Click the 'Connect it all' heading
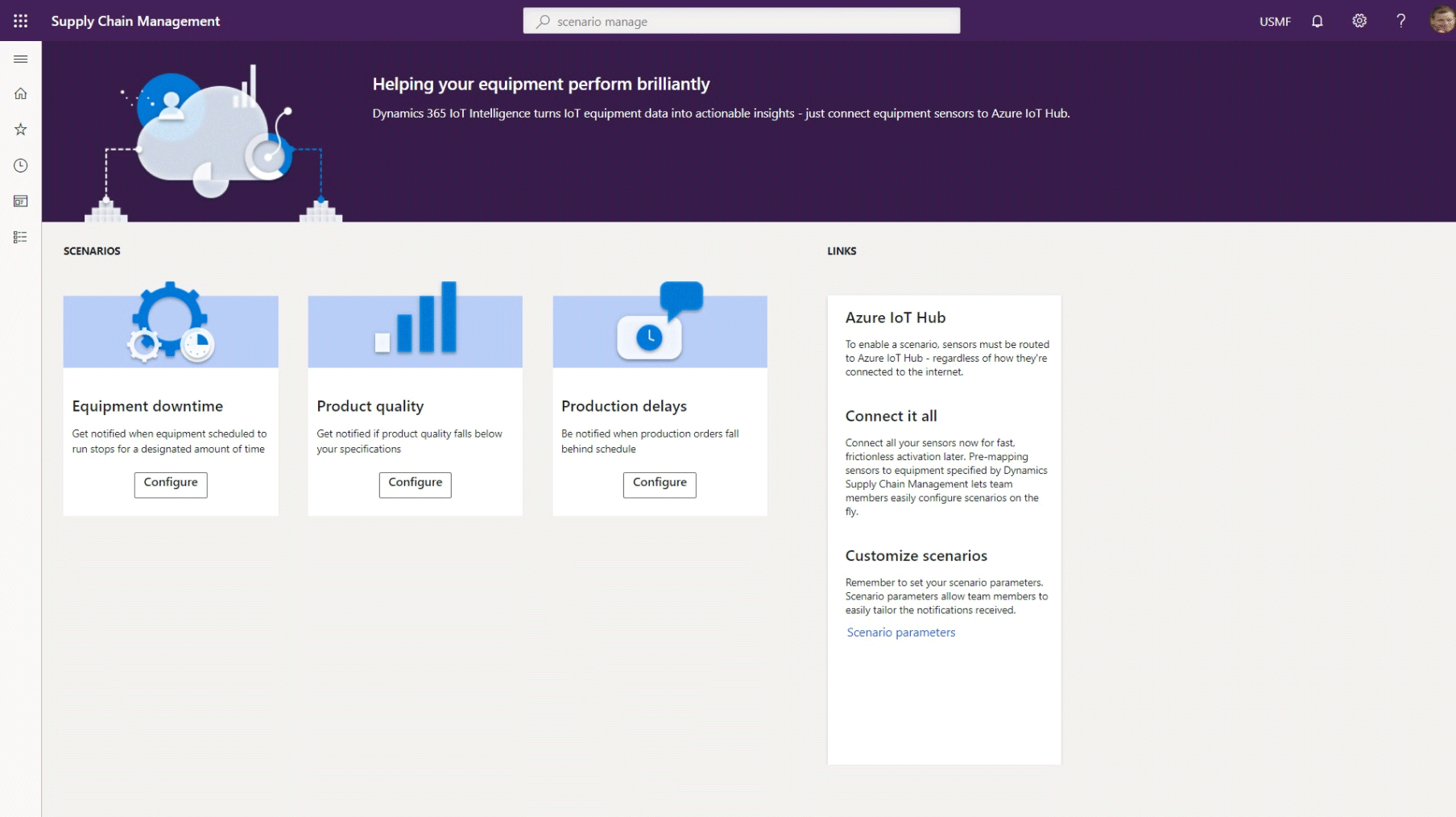The width and height of the screenshot is (1456, 817). pyautogui.click(x=891, y=416)
